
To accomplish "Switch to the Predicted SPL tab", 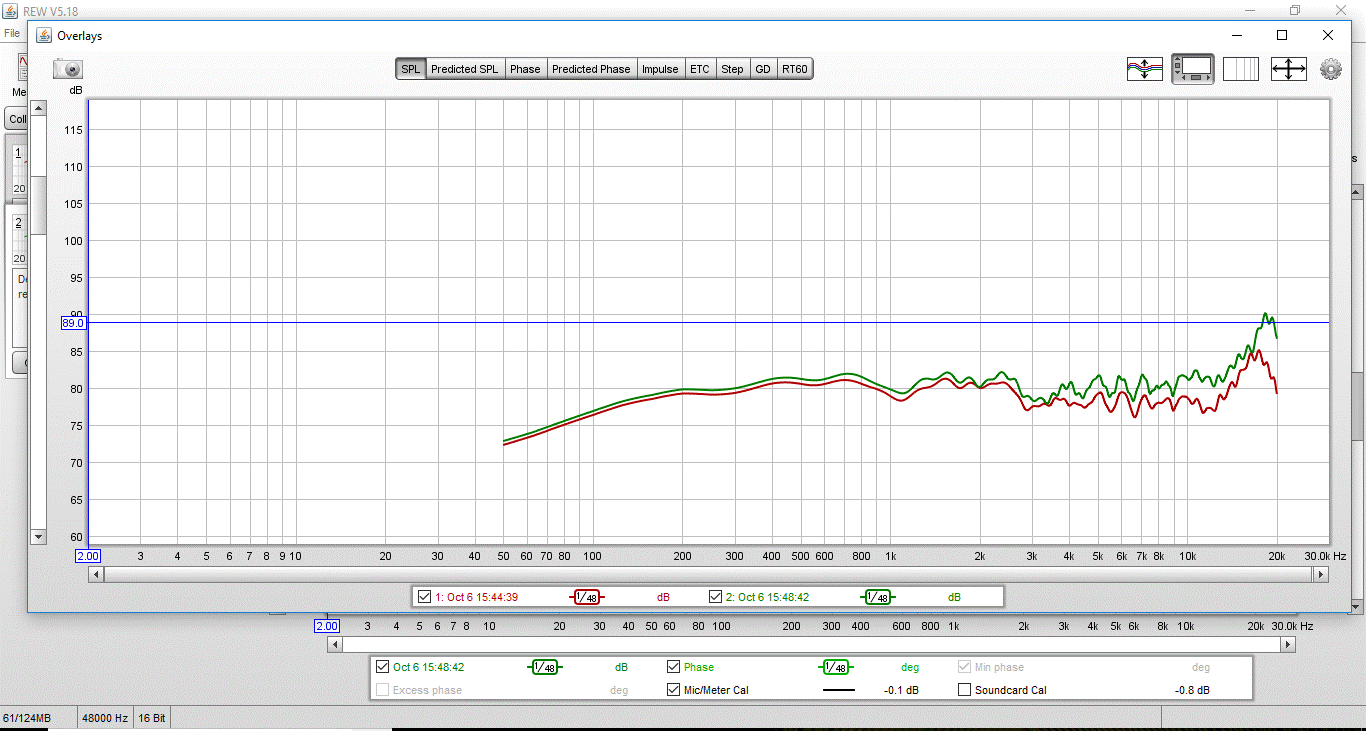I will [464, 69].
